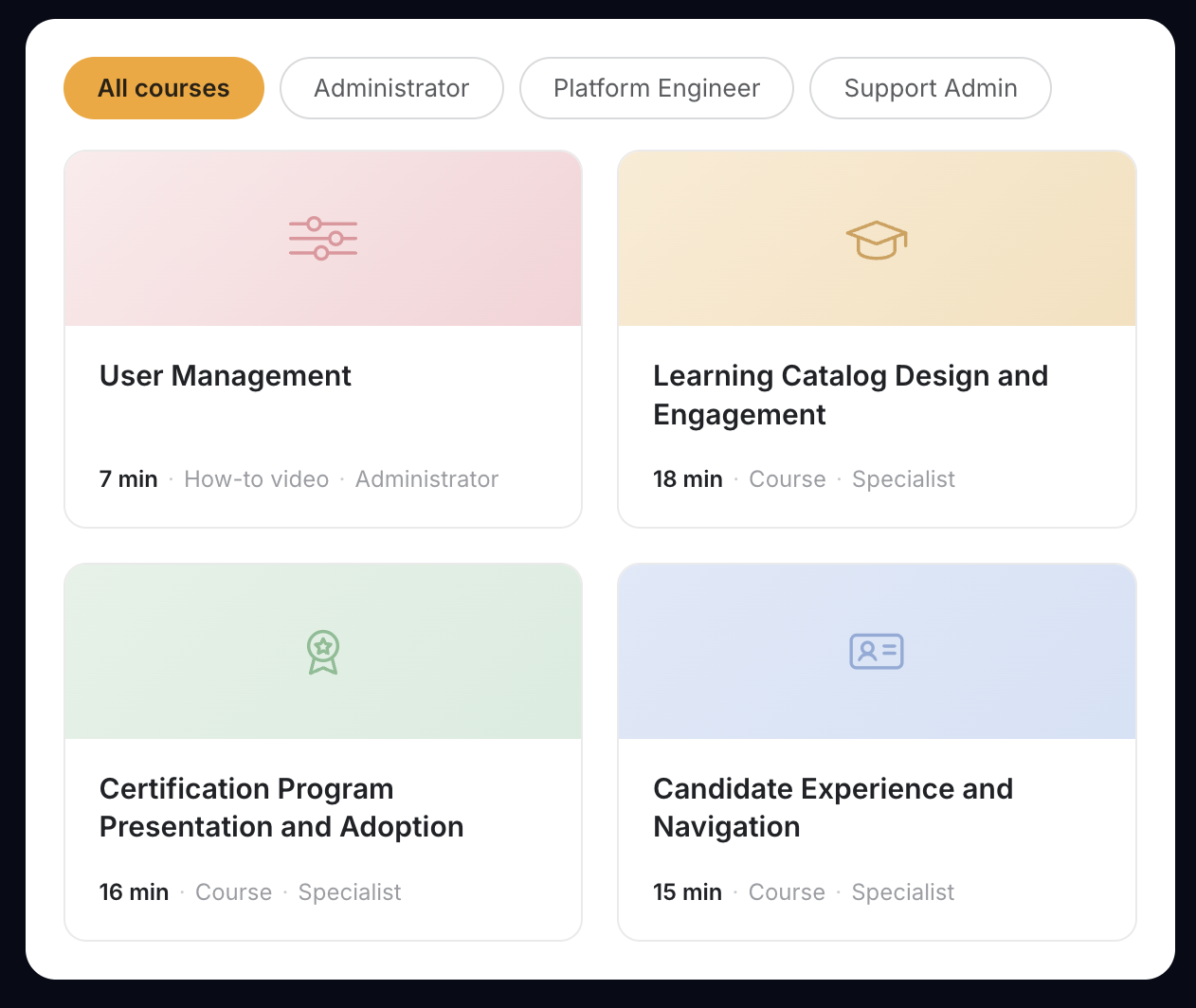Image resolution: width=1196 pixels, height=1008 pixels.
Task: Filter courses by Support Admin
Action: point(931,88)
